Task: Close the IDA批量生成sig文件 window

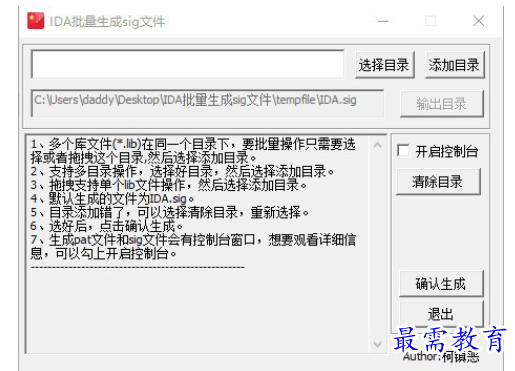Action: pos(479,21)
